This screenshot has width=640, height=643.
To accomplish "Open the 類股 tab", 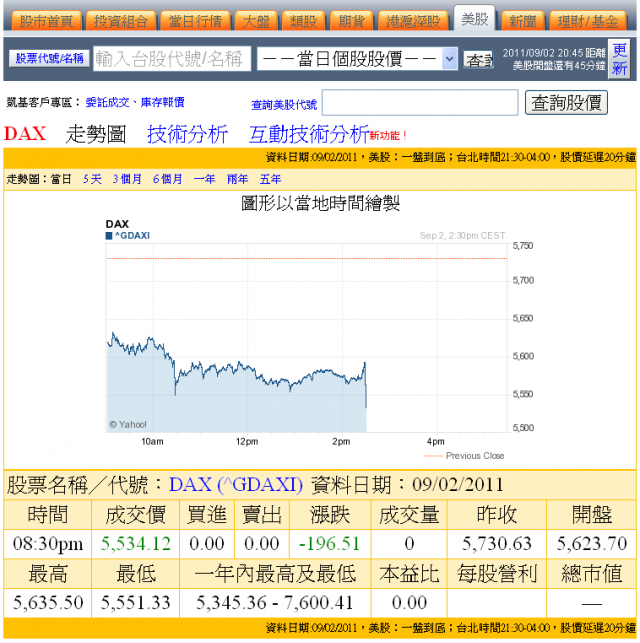I will [303, 21].
